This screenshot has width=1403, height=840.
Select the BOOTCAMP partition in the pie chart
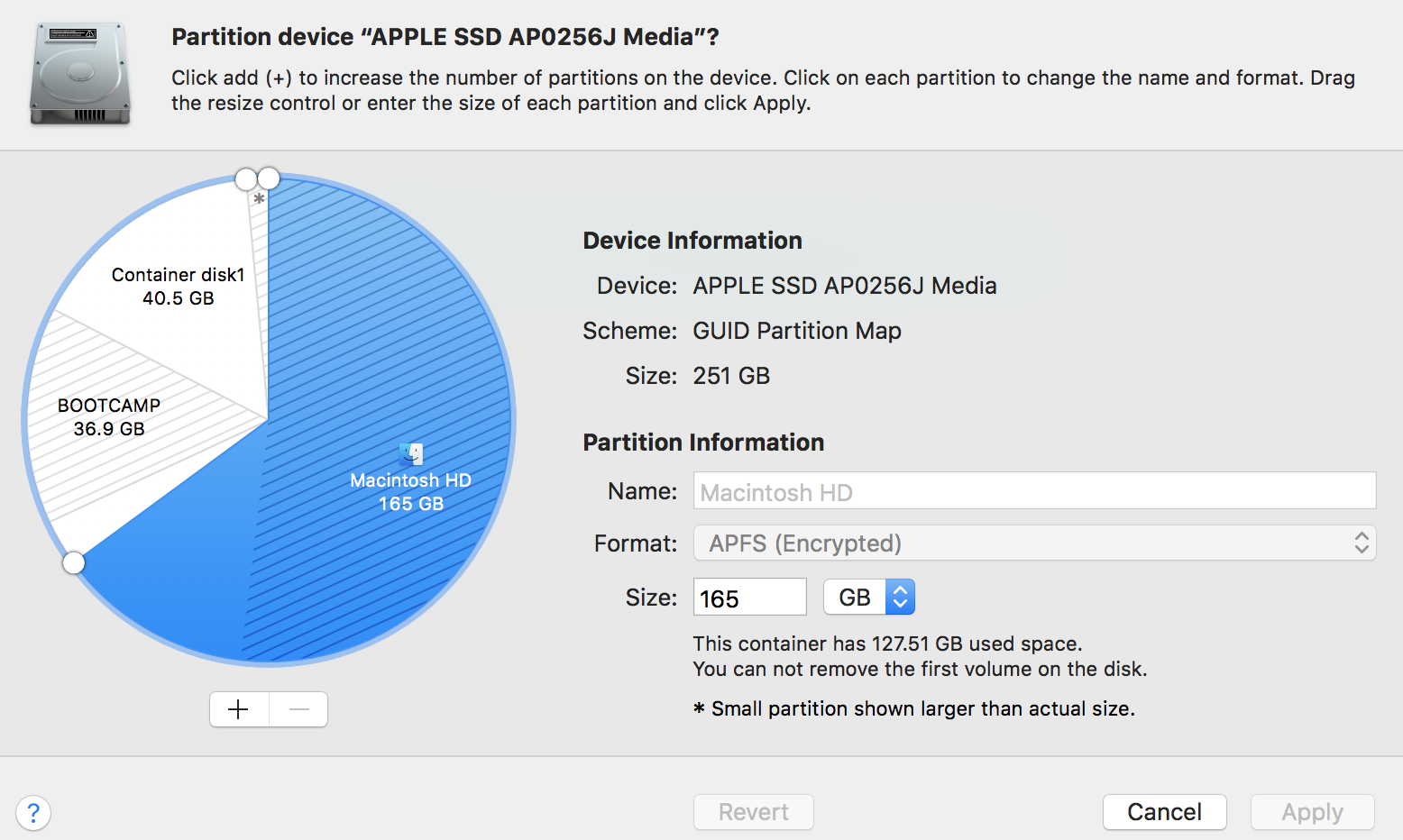coord(109,417)
